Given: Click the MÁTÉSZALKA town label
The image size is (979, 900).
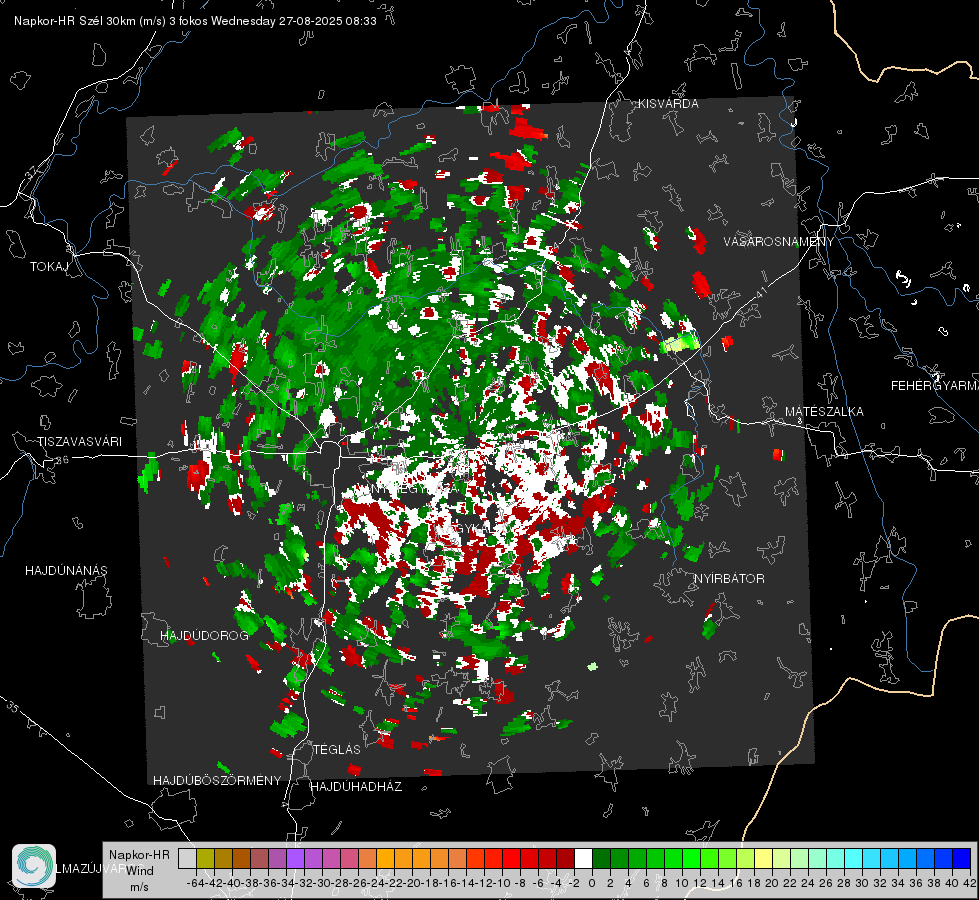Looking at the screenshot, I should pyautogui.click(x=824, y=412).
